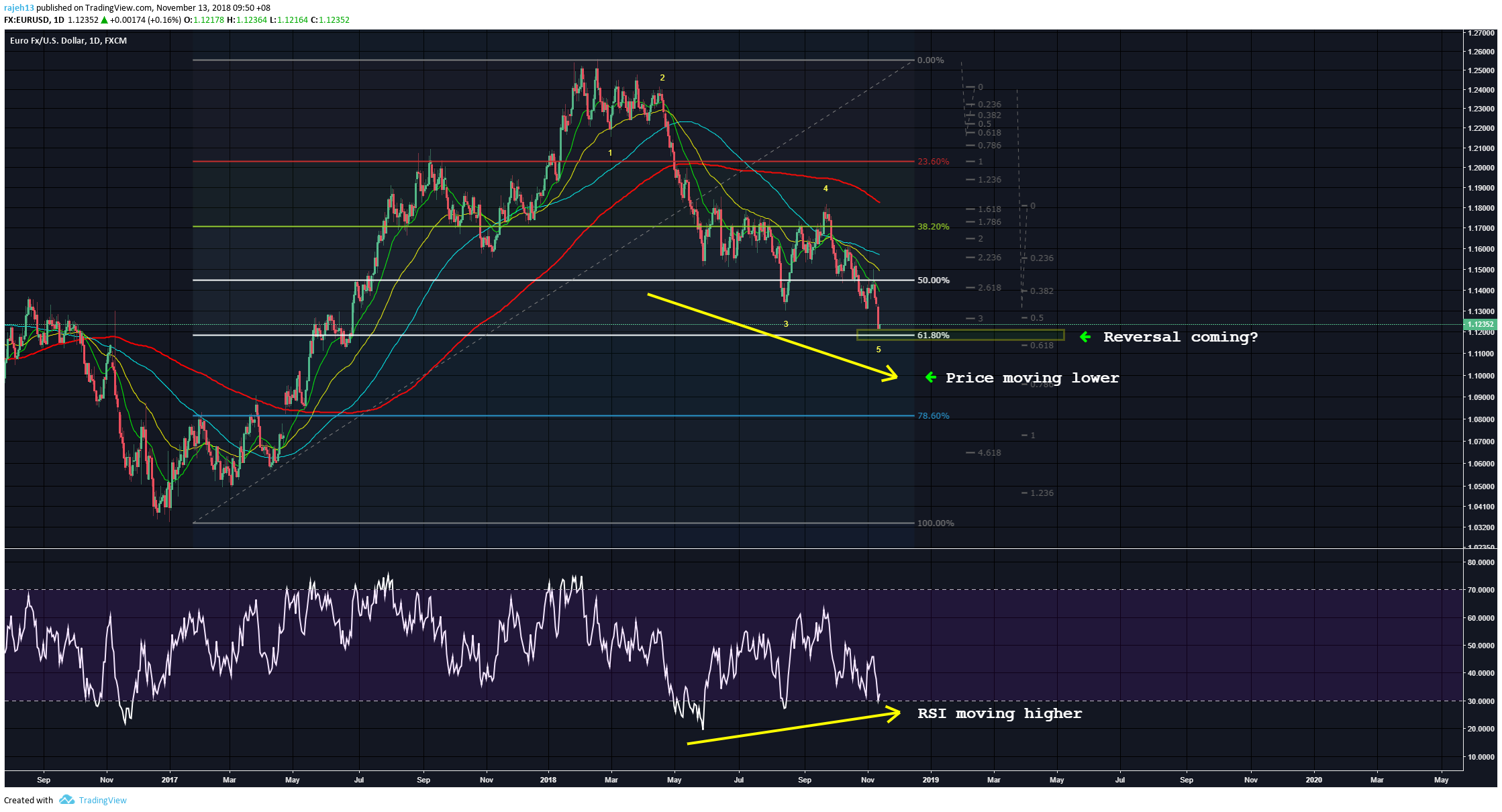Click the 1.04100 price axis label
Viewport: 1502px width, 812px height.
[1481, 507]
